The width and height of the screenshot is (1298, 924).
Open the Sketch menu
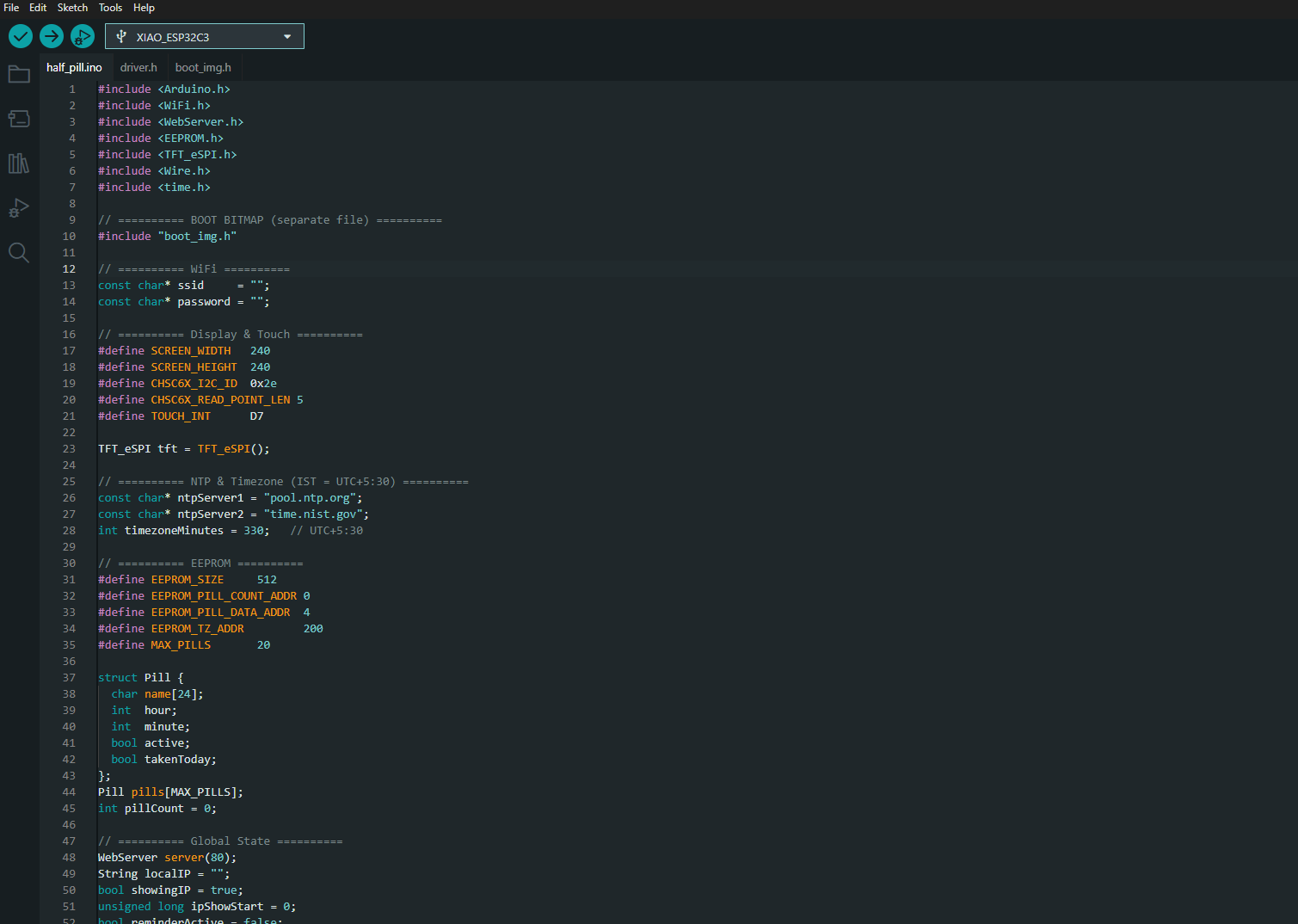click(x=72, y=8)
